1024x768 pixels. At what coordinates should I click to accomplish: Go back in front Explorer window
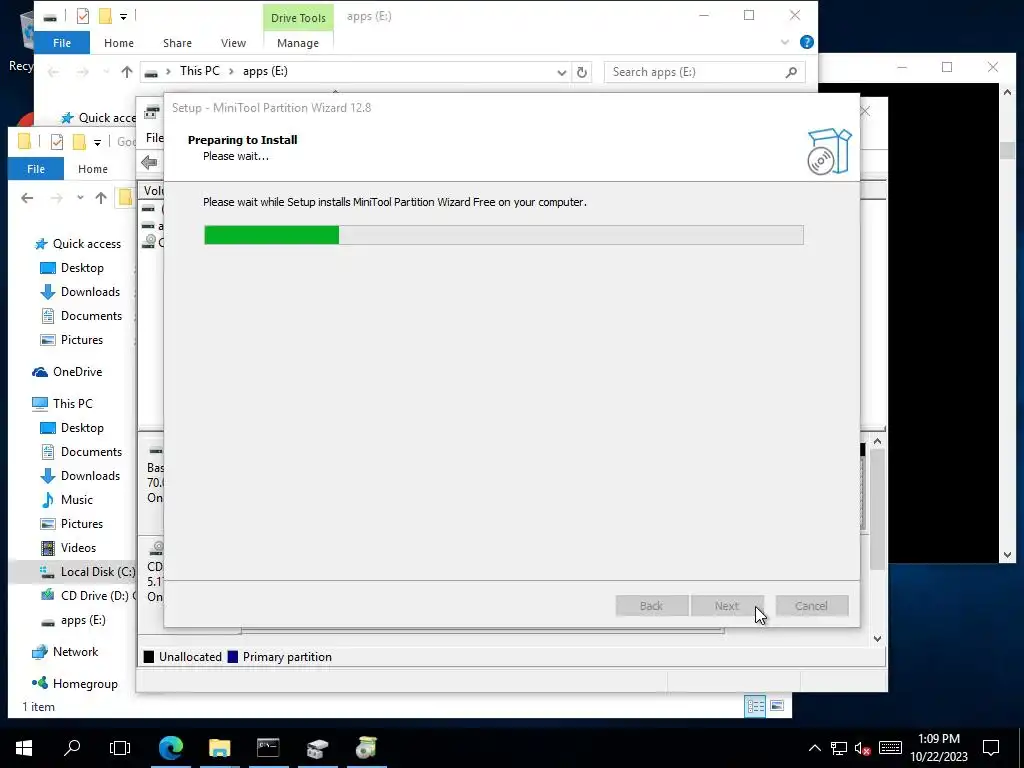[x=27, y=197]
